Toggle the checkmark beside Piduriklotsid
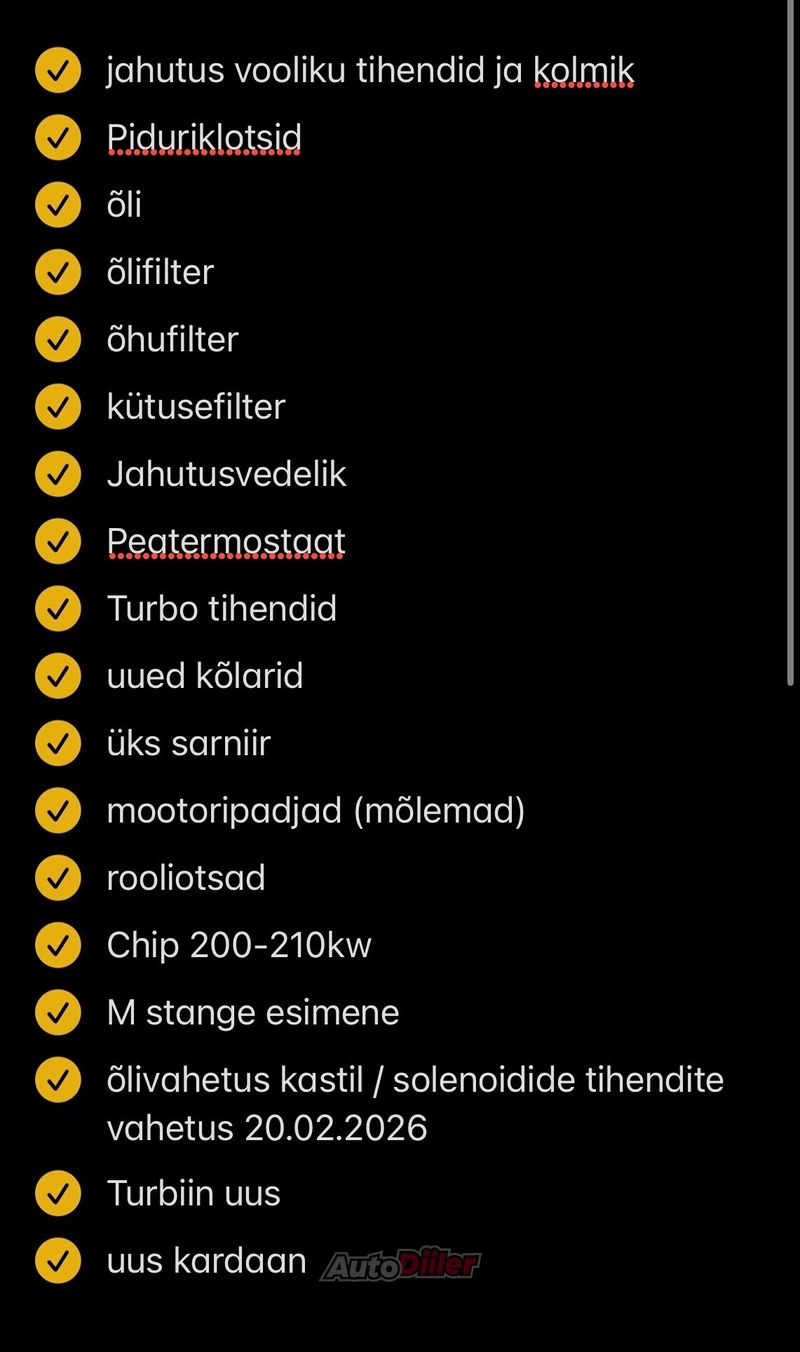 (x=57, y=139)
